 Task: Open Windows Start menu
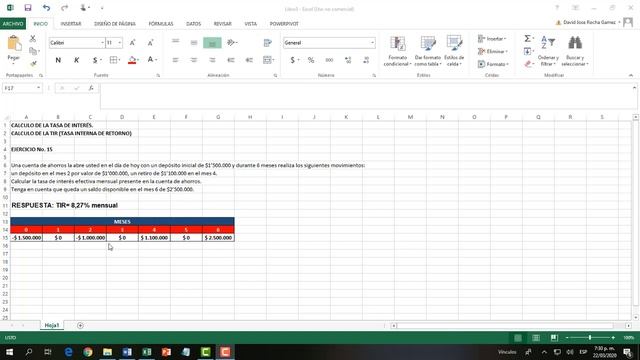pyautogui.click(x=9, y=352)
